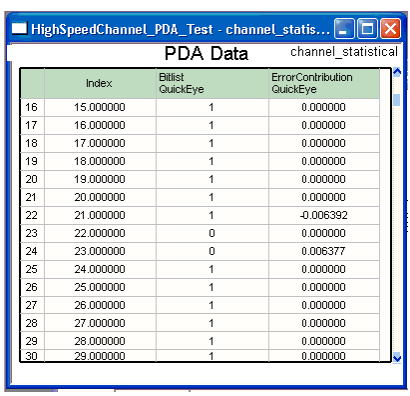Screen dimensions: 410x396
Task: Click Bitlist value 1 in row 25
Action: coord(212,269)
